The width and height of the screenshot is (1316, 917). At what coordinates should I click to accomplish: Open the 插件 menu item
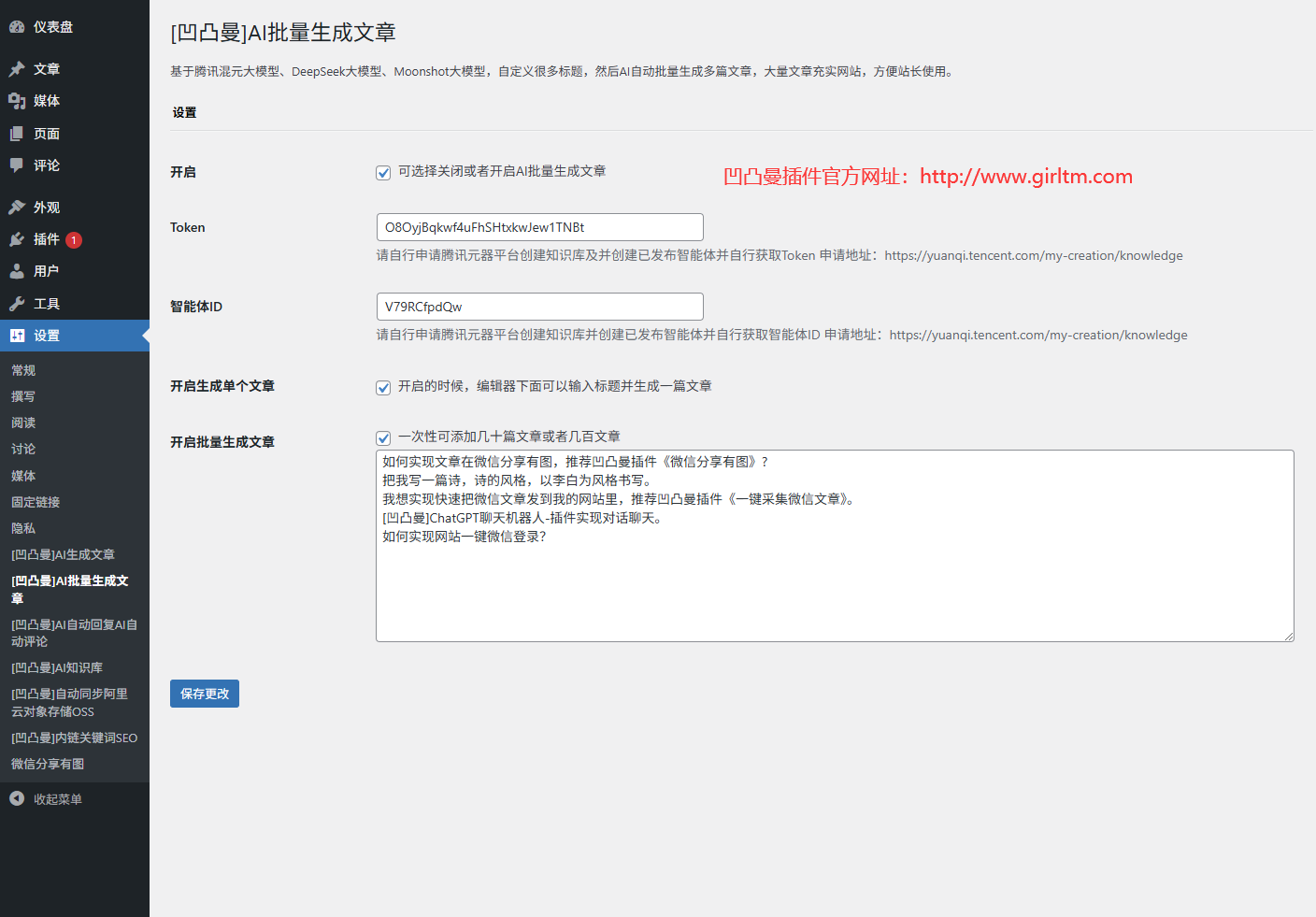75,239
